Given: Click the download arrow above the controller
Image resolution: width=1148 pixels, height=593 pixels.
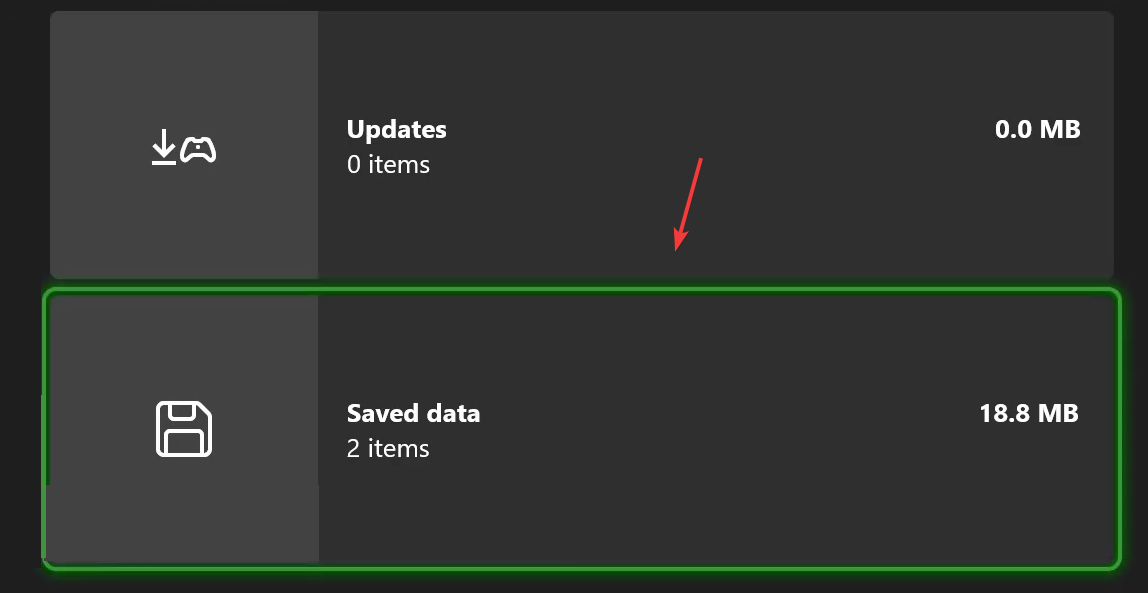Looking at the screenshot, I should 164,142.
